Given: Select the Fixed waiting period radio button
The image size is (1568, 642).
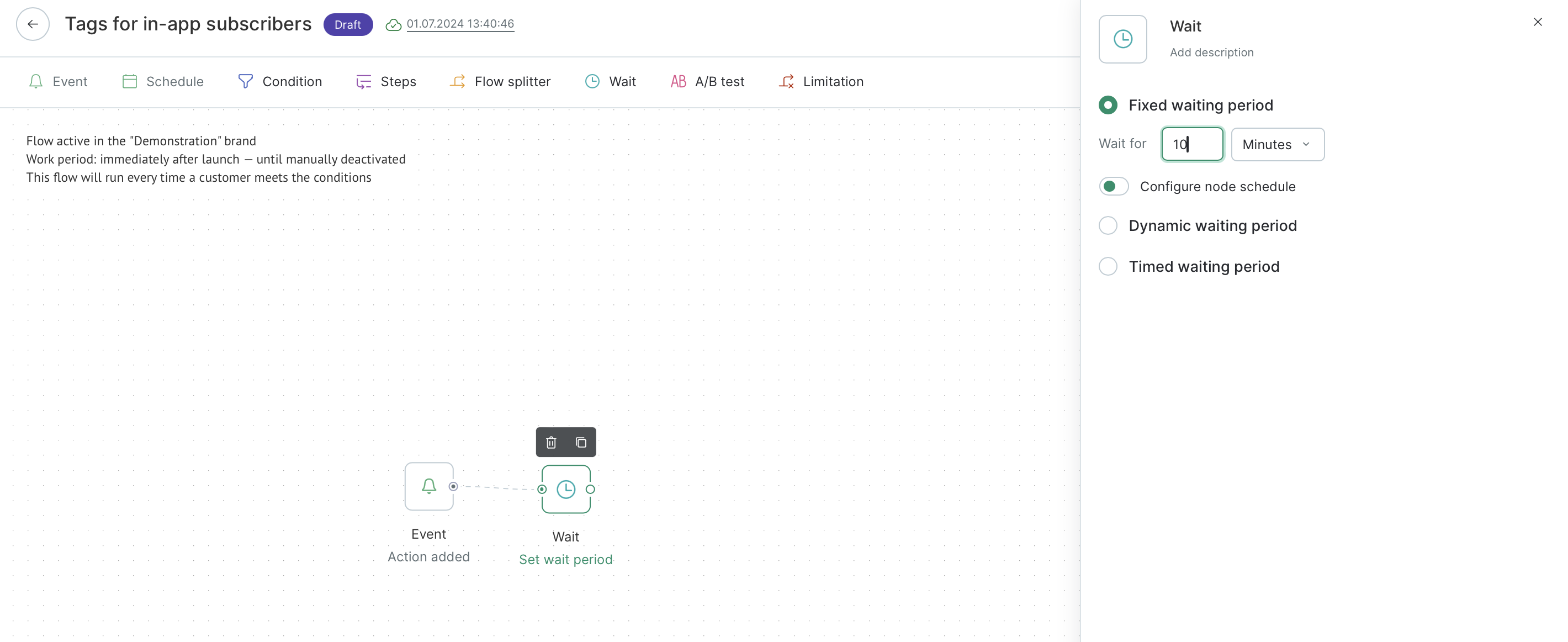Looking at the screenshot, I should [x=1108, y=104].
